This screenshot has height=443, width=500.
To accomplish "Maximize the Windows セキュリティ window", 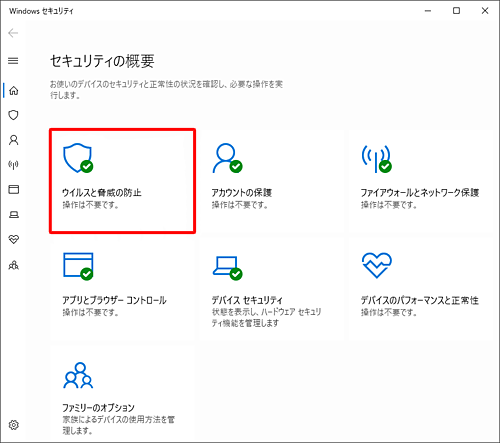I will [456, 11].
